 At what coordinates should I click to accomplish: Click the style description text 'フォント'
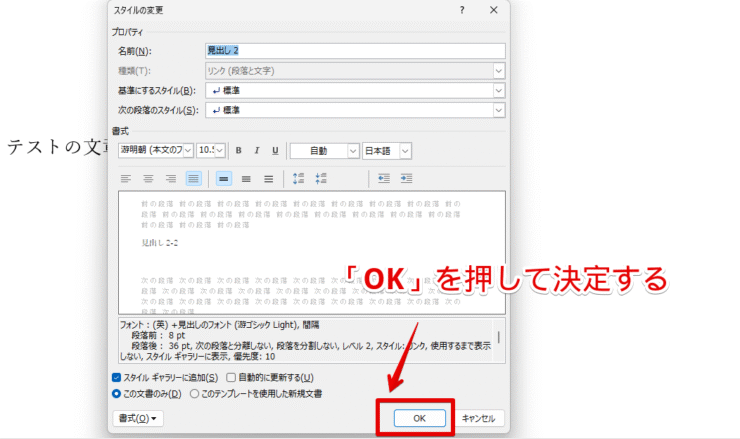tap(132, 325)
